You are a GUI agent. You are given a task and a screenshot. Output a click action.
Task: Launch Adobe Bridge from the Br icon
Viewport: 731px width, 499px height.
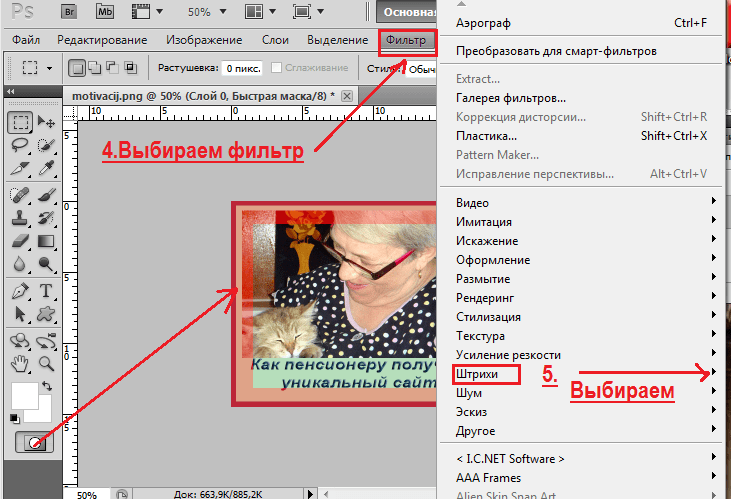(69, 14)
